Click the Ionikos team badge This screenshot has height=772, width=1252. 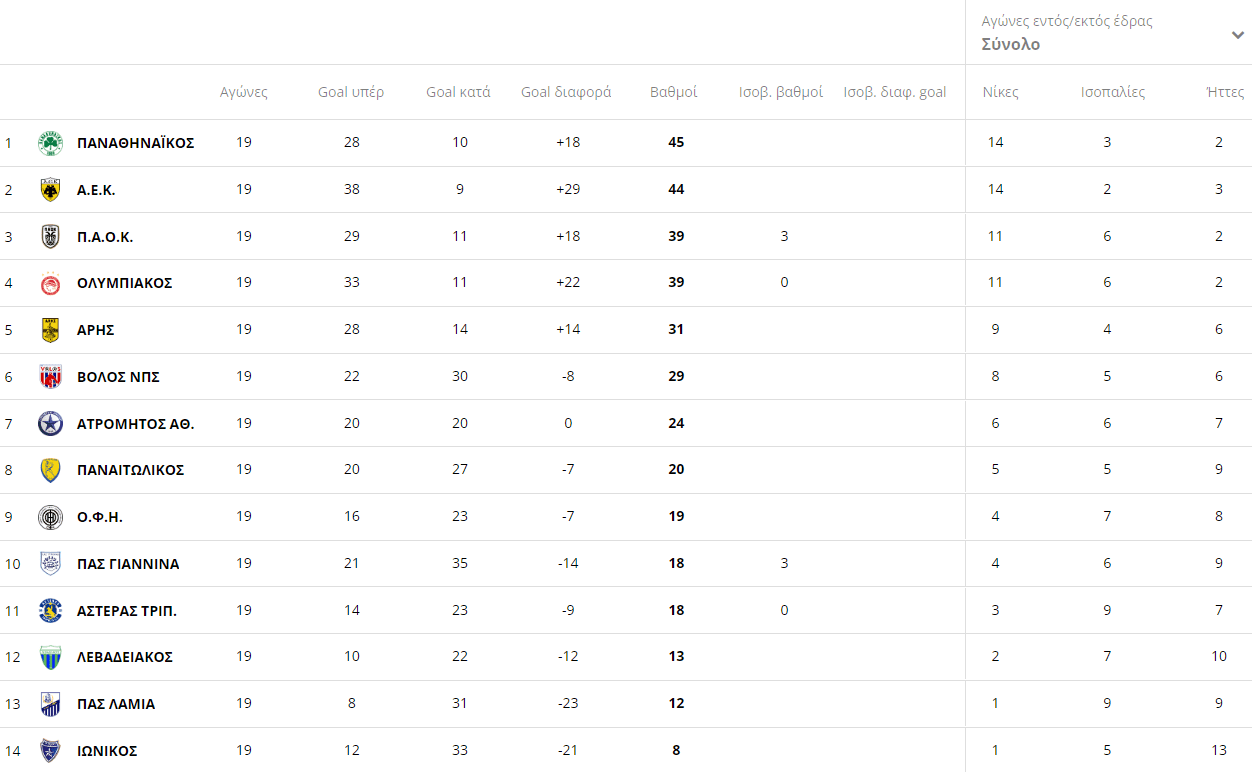[50, 751]
